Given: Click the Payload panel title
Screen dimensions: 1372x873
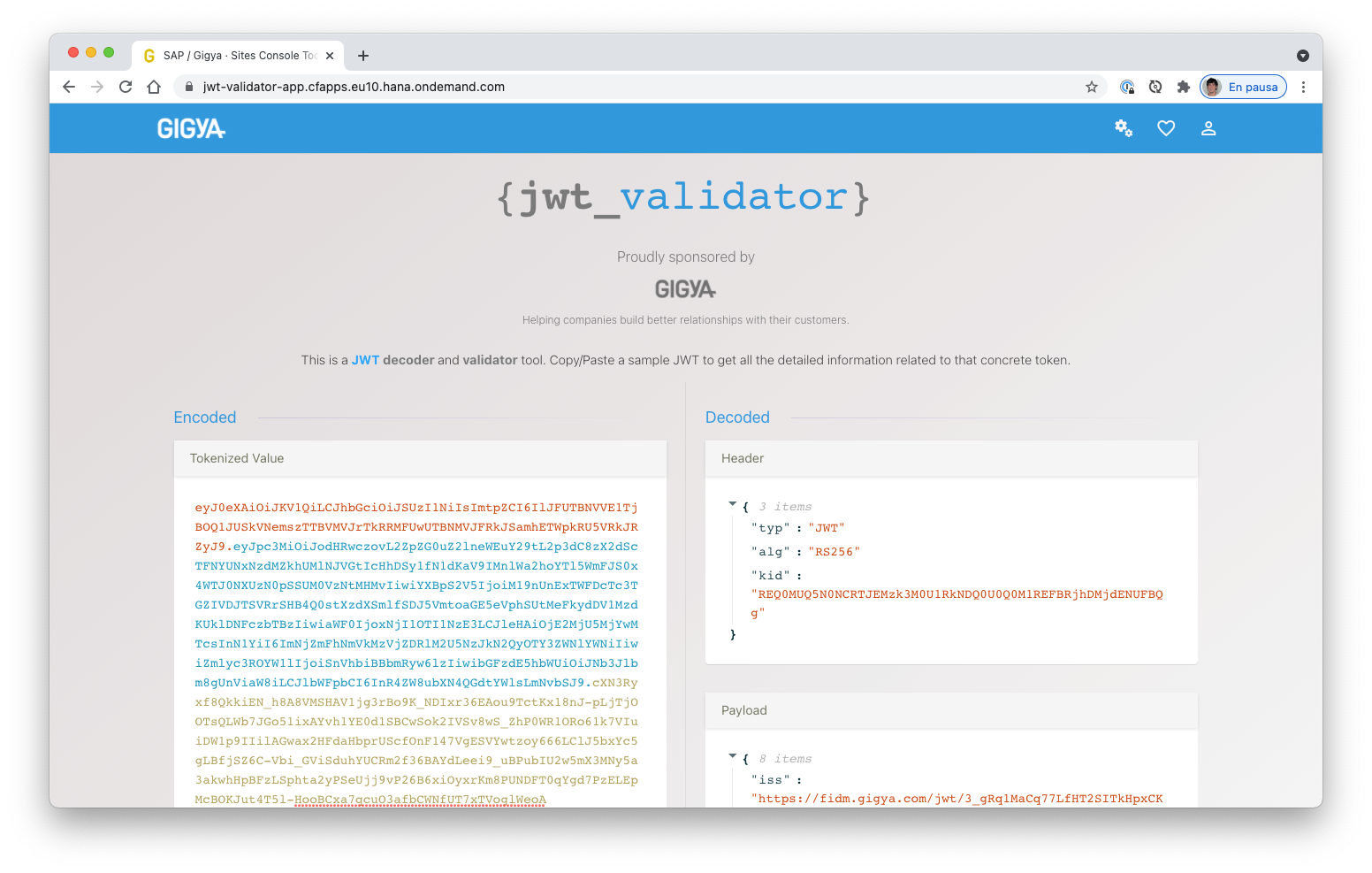Looking at the screenshot, I should (x=744, y=710).
